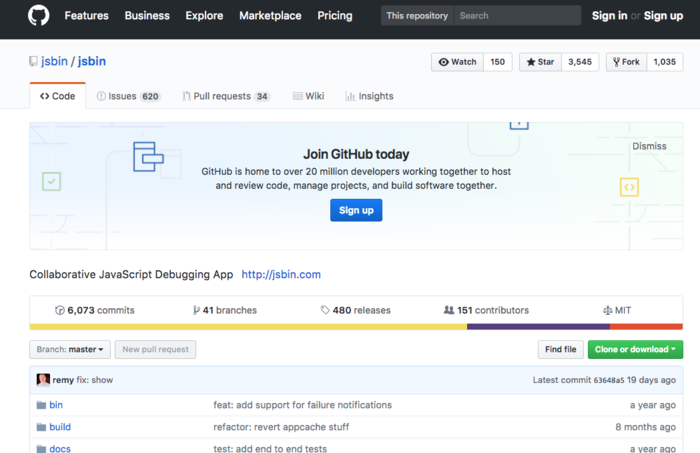This screenshot has width=700, height=453.
Task: Click the yellow JavaScript language bar
Action: coord(248,326)
